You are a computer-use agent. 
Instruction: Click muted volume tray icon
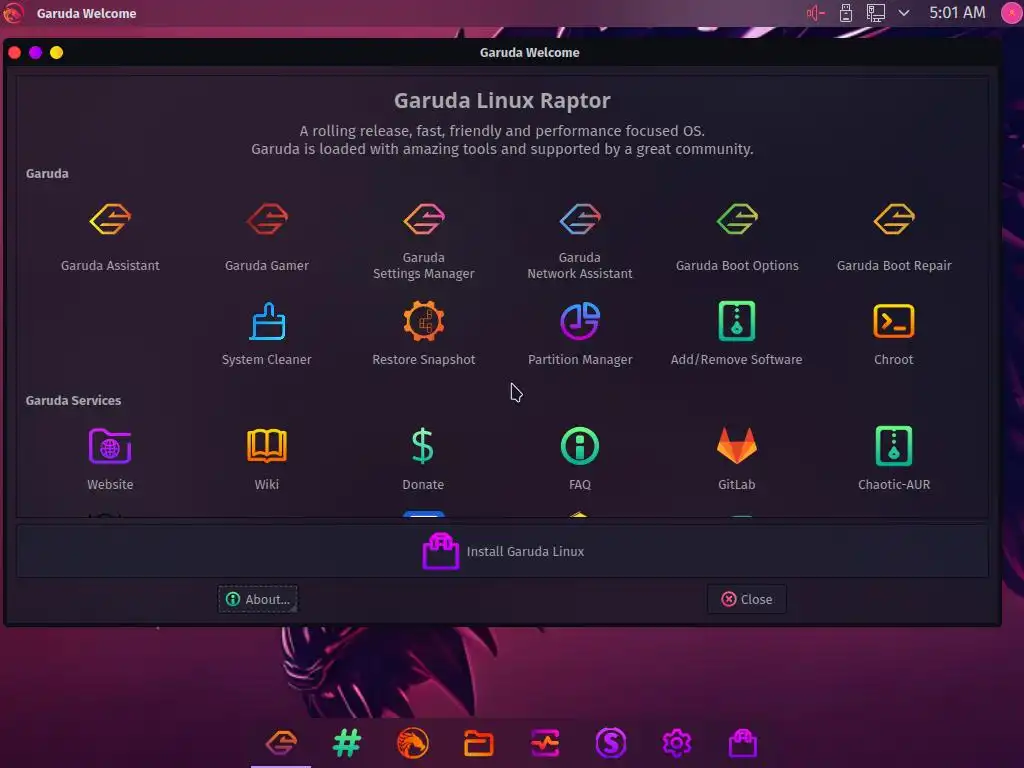(x=816, y=13)
